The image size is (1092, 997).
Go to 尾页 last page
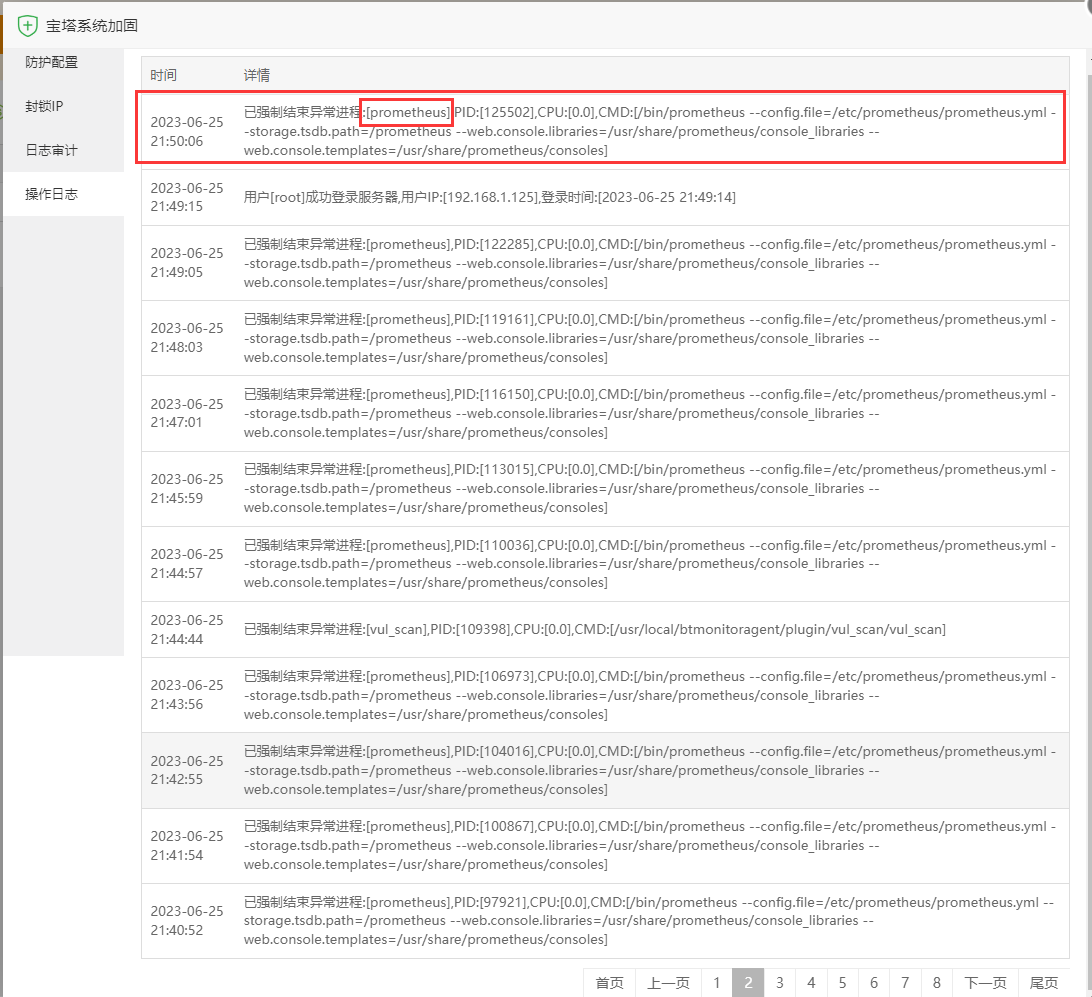pos(1043,983)
